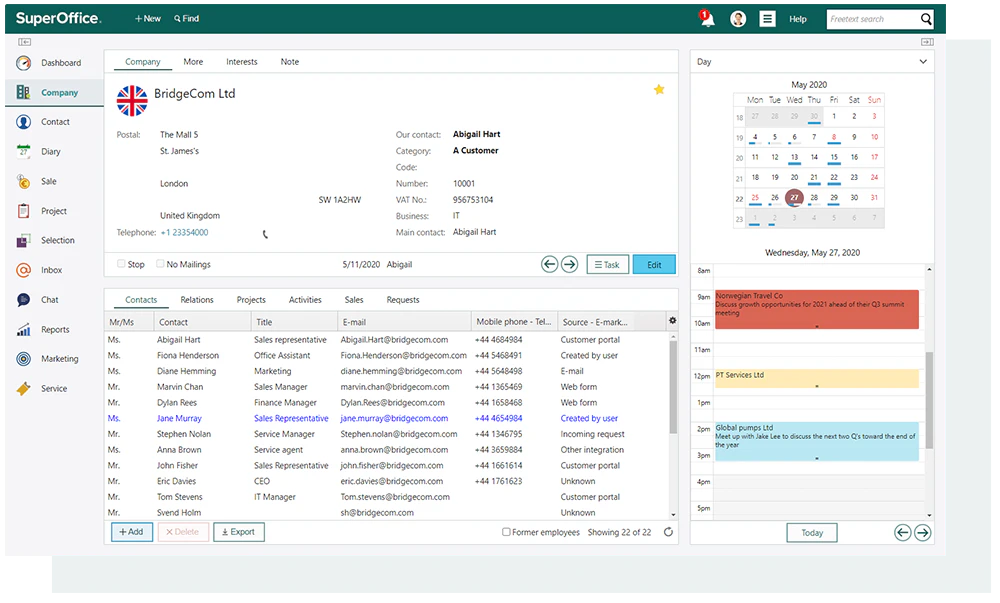Check the Former employees checkbox
This screenshot has height=603, width=1000.
(x=506, y=532)
